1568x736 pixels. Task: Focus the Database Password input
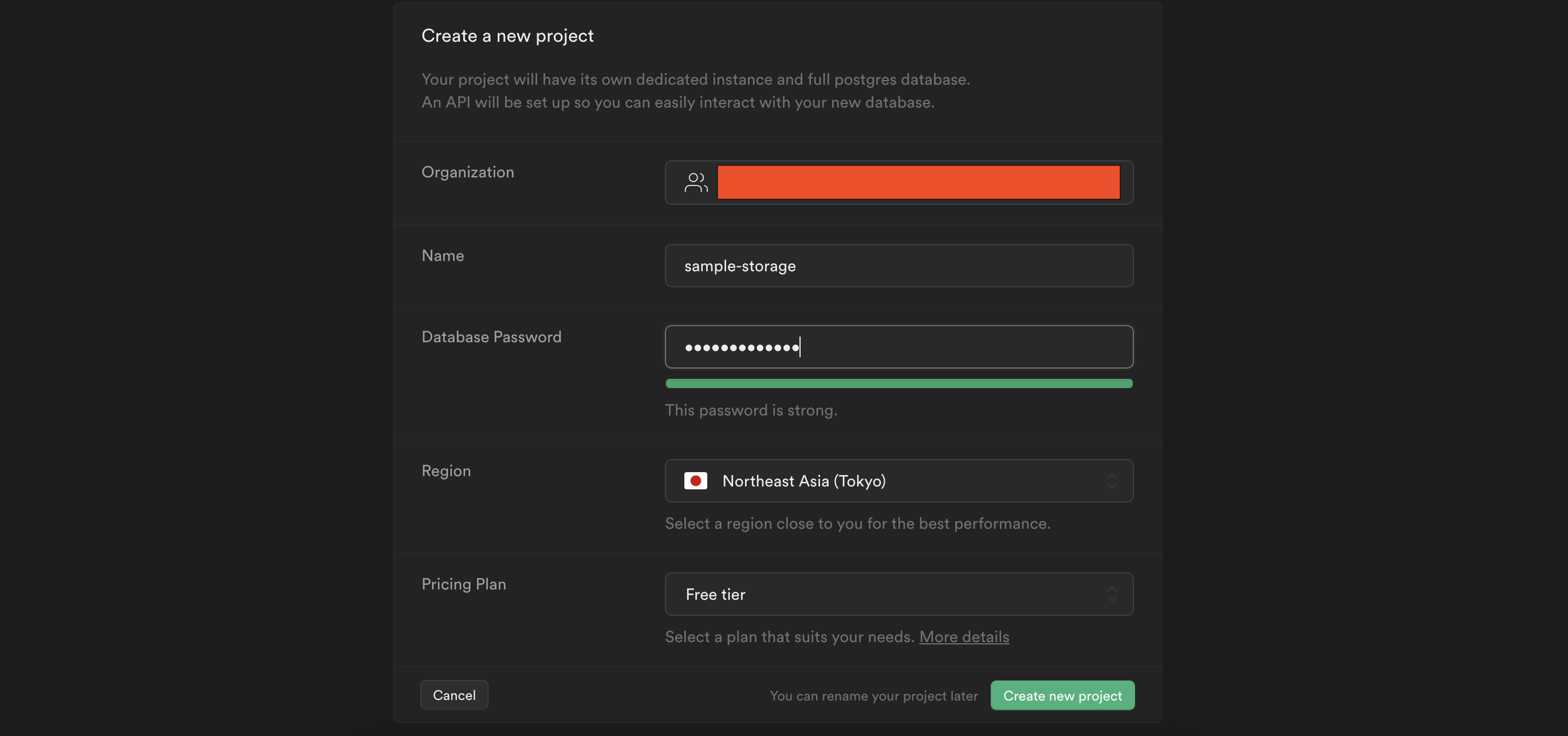[x=899, y=347]
